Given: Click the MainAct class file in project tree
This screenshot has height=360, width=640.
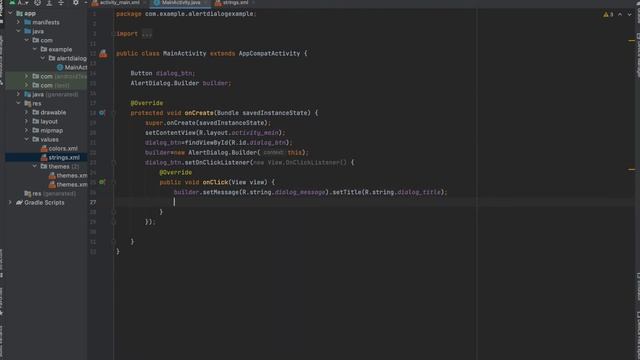Looking at the screenshot, I should pos(72,67).
